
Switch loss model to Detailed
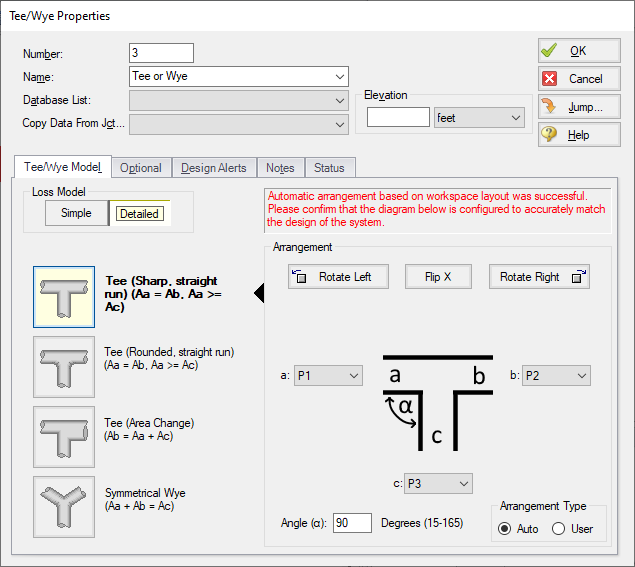tap(140, 213)
